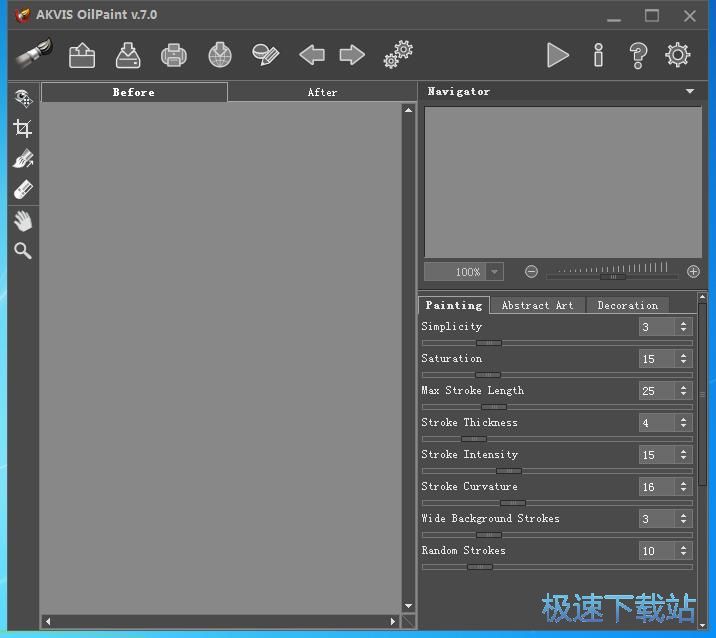Open the zoom percentage dropdown
Screen dimensions: 716x638
494,272
